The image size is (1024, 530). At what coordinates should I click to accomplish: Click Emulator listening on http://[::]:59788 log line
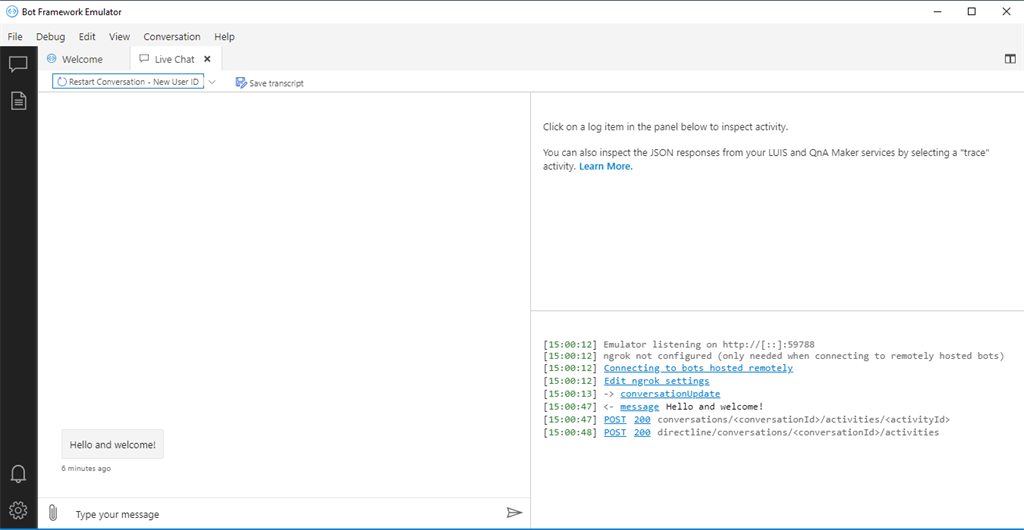[709, 344]
